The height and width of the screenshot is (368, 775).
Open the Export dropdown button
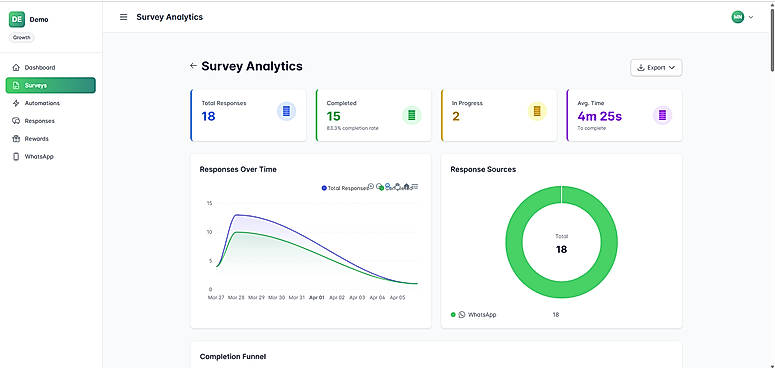(x=656, y=68)
